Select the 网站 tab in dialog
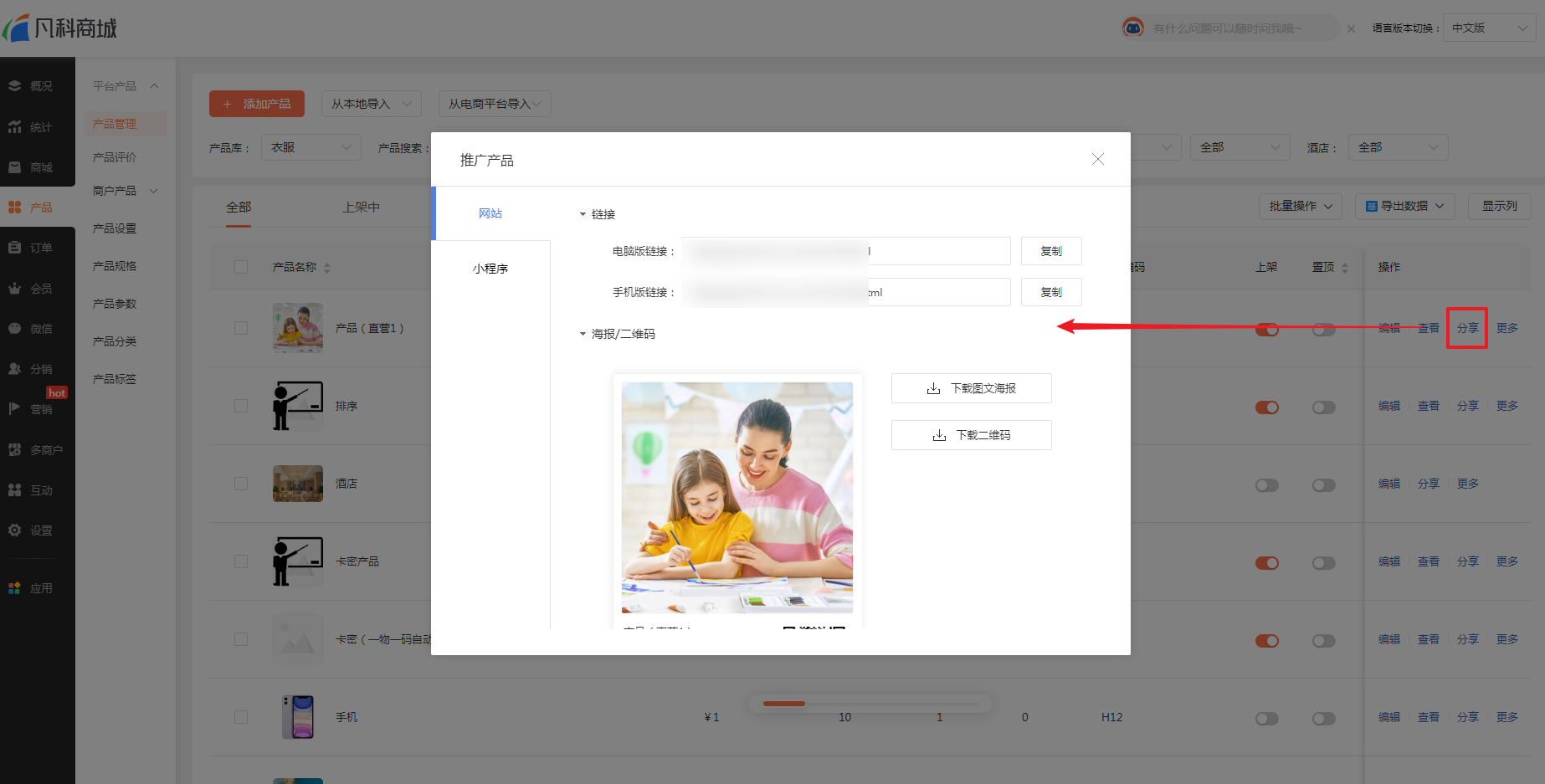The height and width of the screenshot is (784, 1545). [x=490, y=213]
